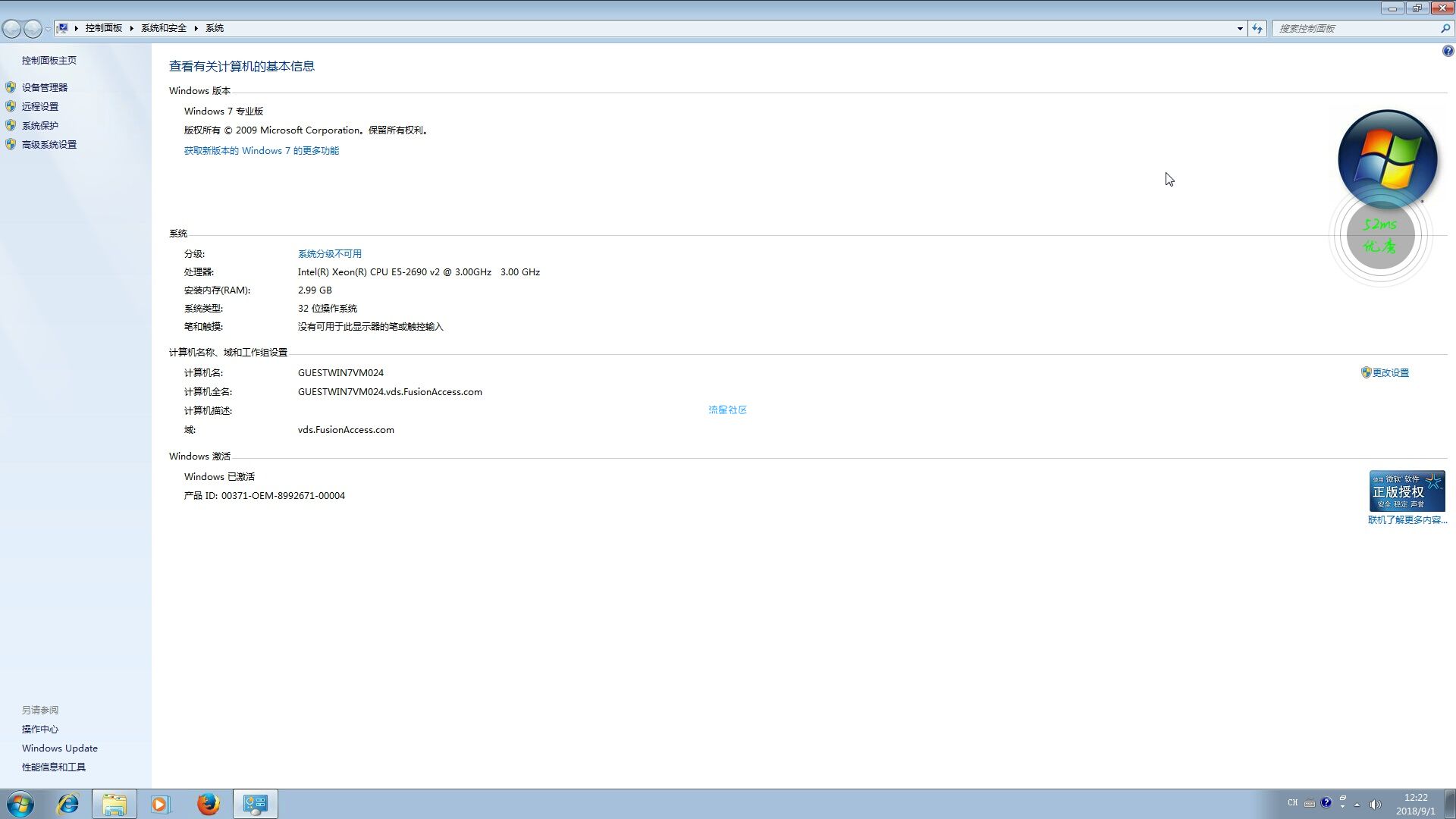Click the language bar restore icon
The height and width of the screenshot is (819, 1456).
(1343, 798)
